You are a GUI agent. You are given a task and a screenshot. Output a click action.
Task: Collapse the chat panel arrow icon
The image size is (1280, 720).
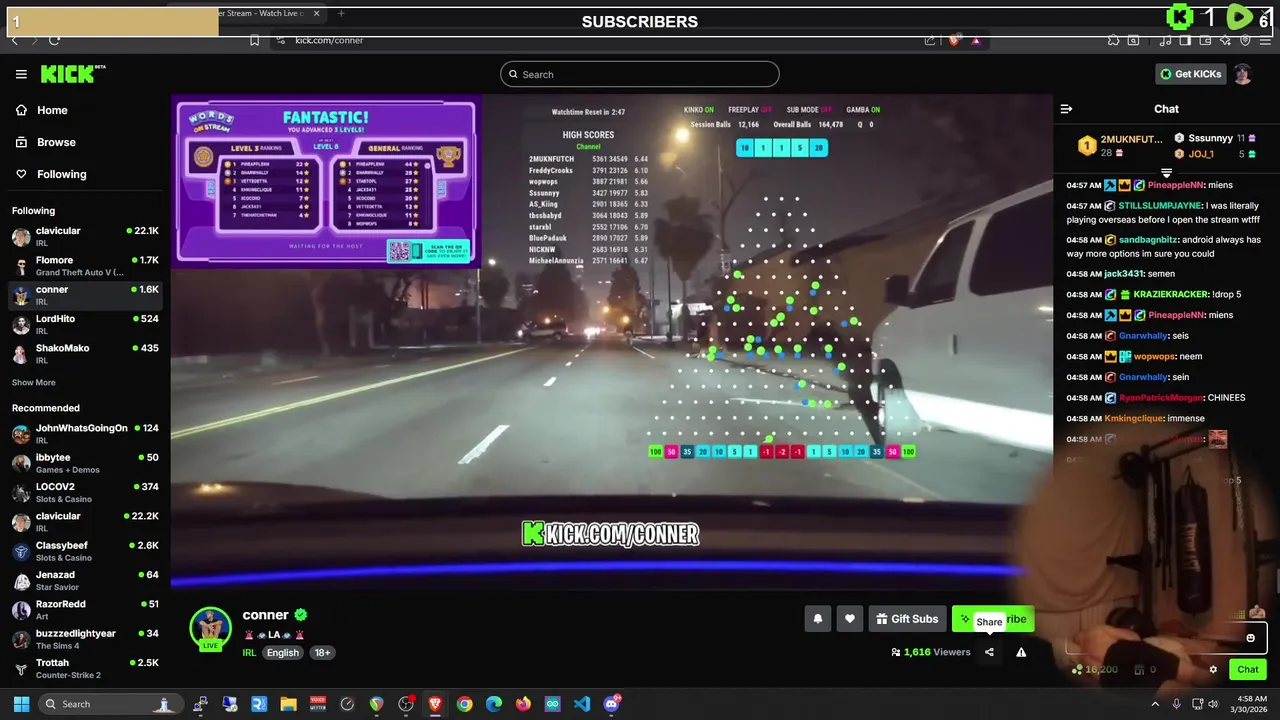[1066, 109]
